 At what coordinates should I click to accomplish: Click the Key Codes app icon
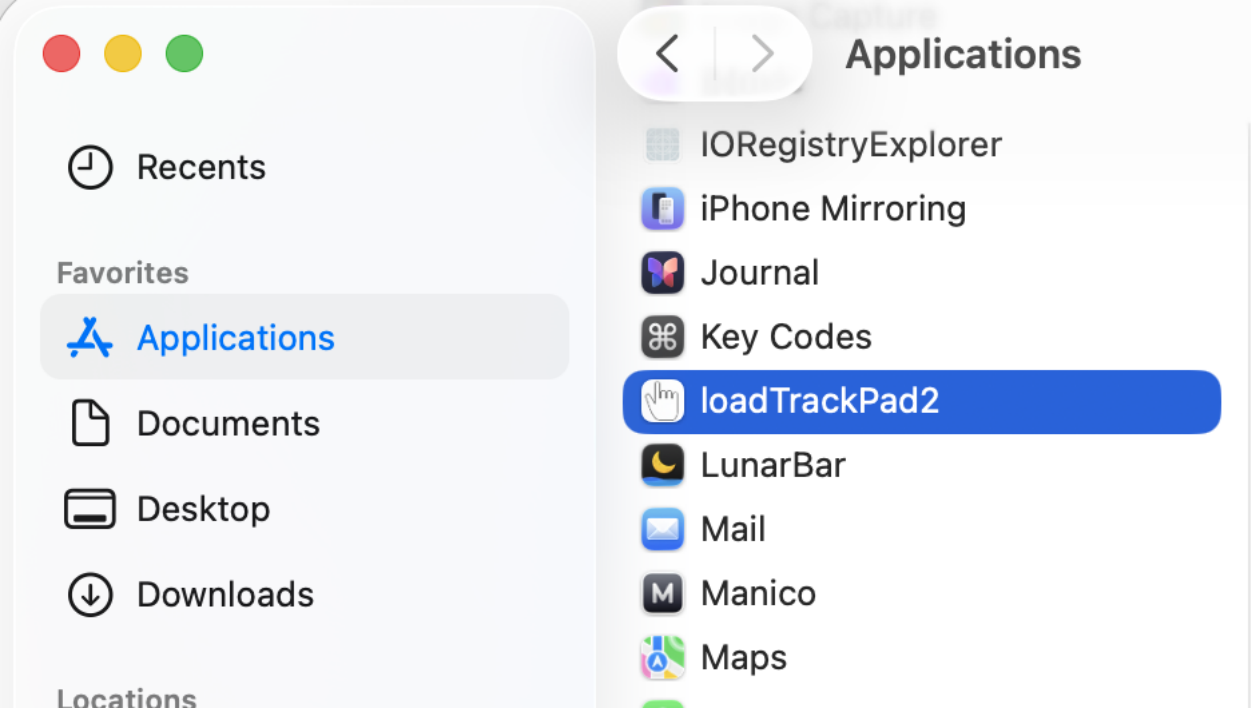click(x=662, y=337)
